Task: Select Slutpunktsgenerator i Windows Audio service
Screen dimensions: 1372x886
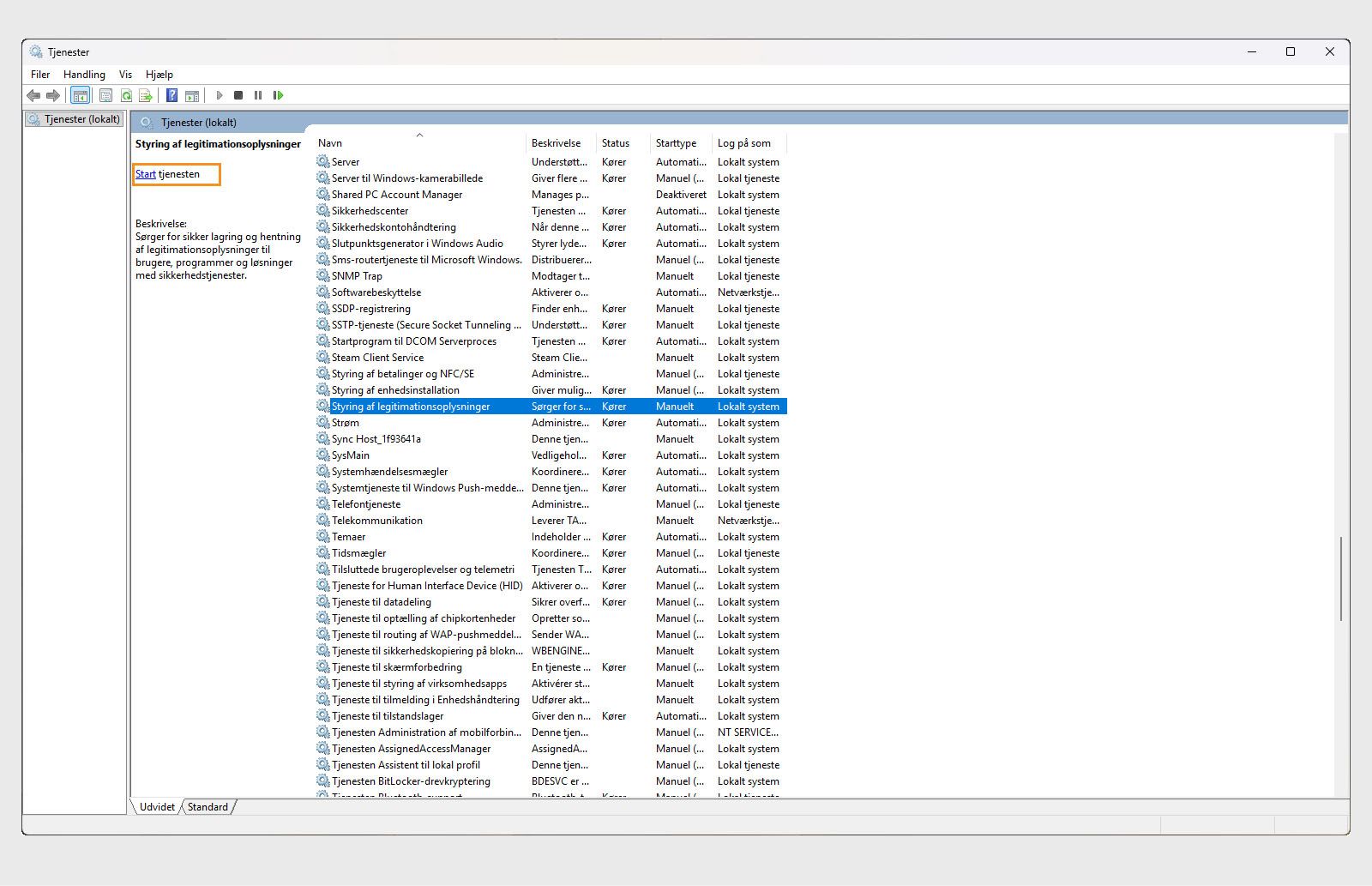Action: [x=551, y=243]
